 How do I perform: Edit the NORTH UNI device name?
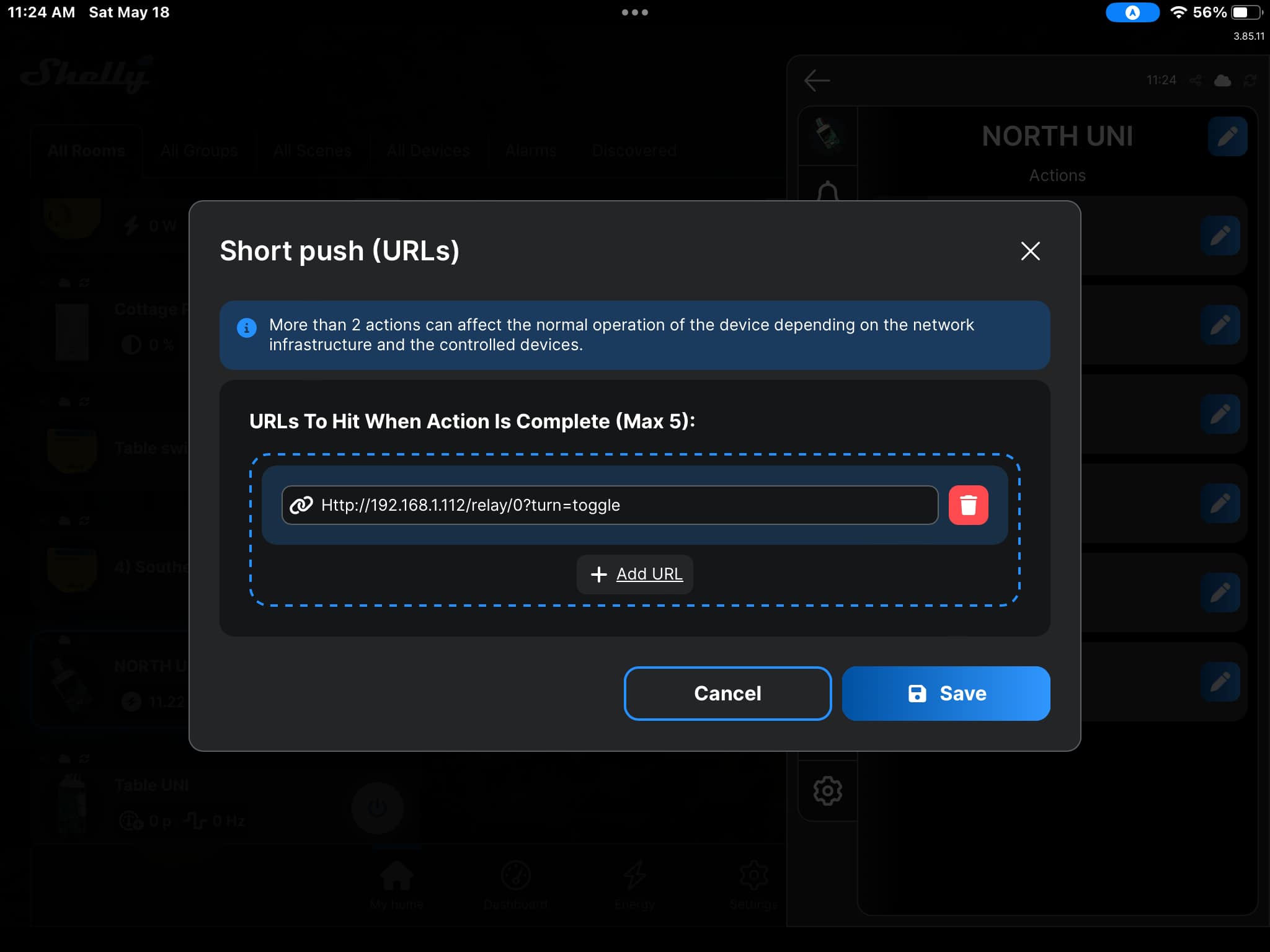1227,136
